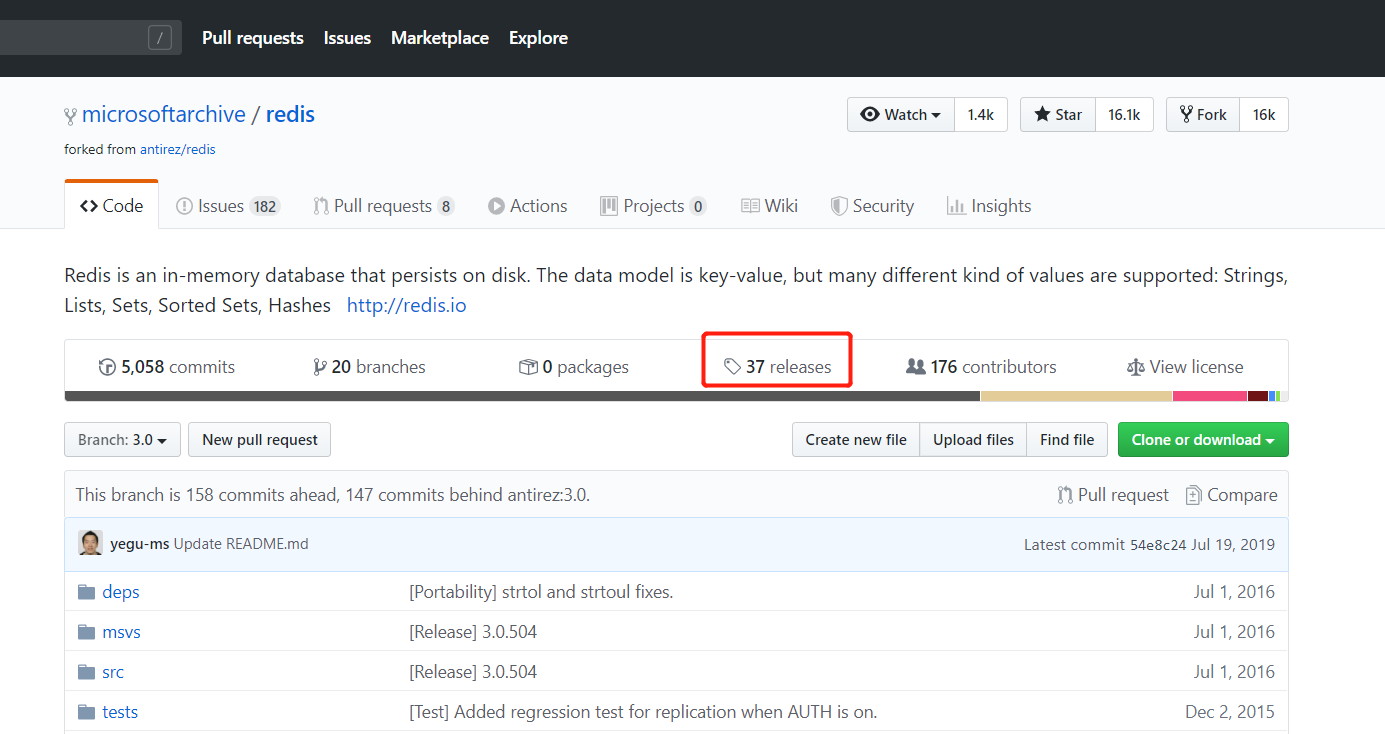The width and height of the screenshot is (1385, 734).
Task: Click the Upload files button
Action: pos(973,440)
